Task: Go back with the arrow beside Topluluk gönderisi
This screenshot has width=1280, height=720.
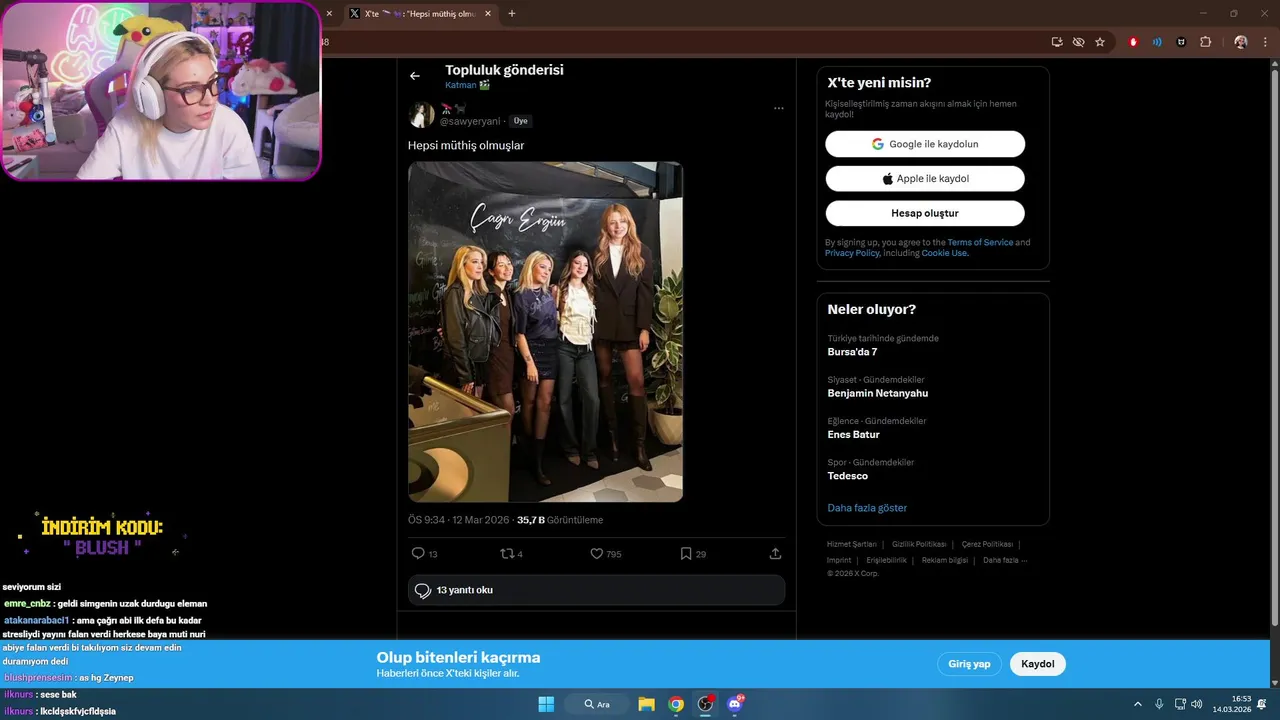Action: tap(415, 76)
